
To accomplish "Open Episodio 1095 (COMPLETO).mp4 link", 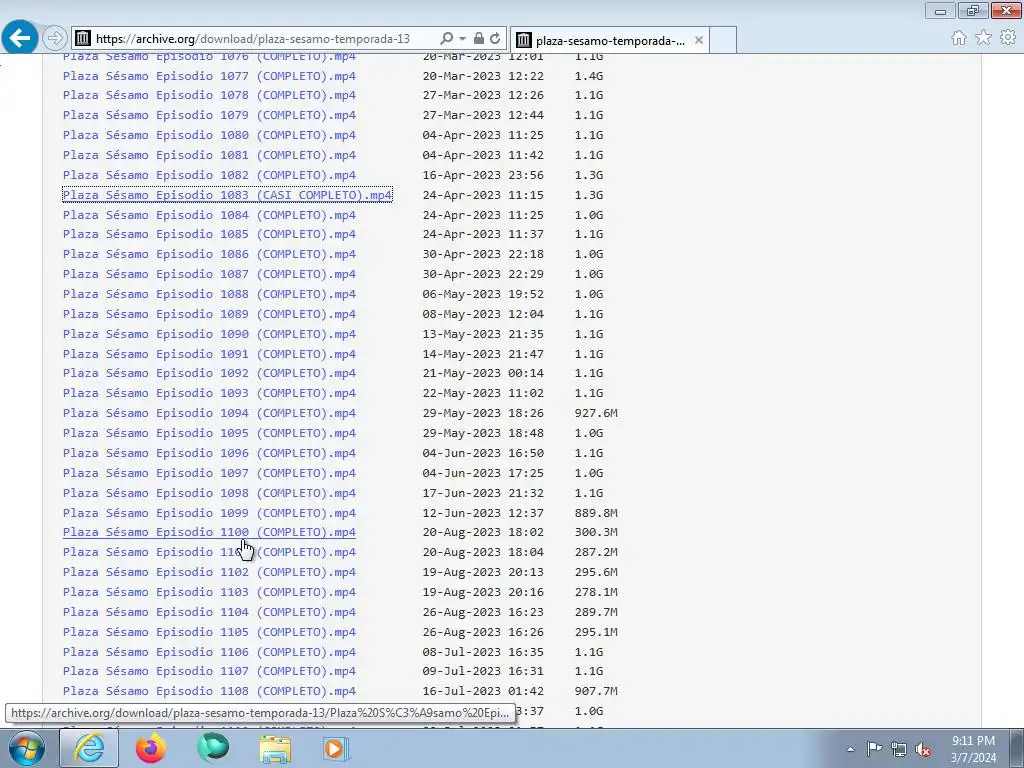I will click(209, 433).
